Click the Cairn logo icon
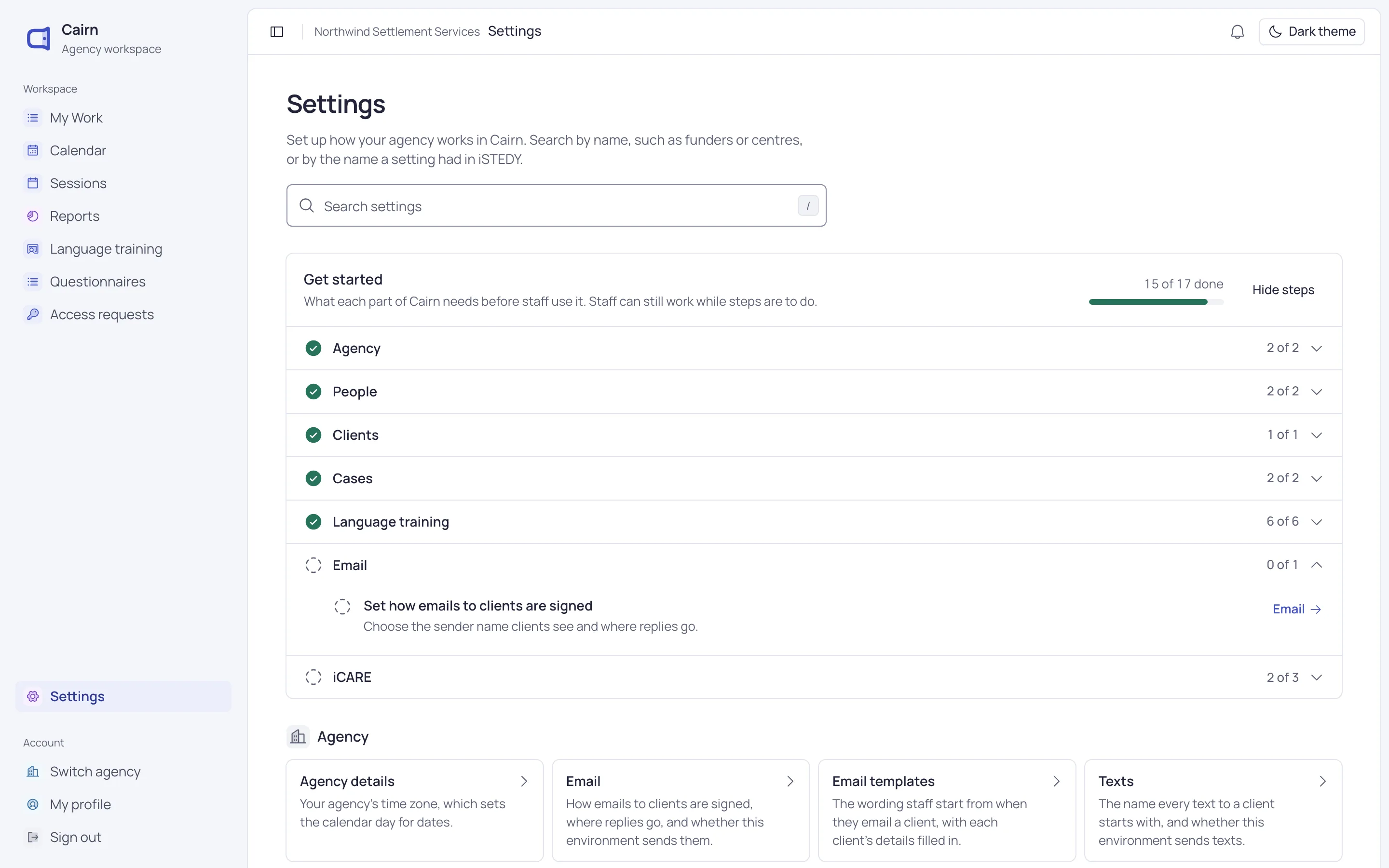Screen dimensions: 1389x868 (x=39, y=39)
